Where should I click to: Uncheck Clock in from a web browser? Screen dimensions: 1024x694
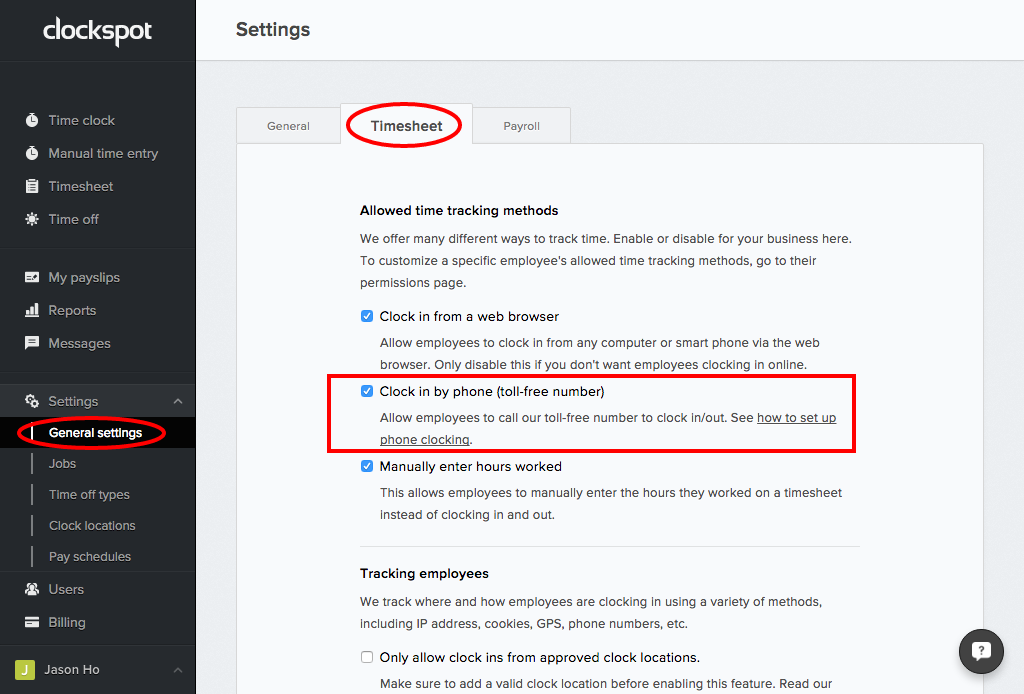pyautogui.click(x=367, y=316)
